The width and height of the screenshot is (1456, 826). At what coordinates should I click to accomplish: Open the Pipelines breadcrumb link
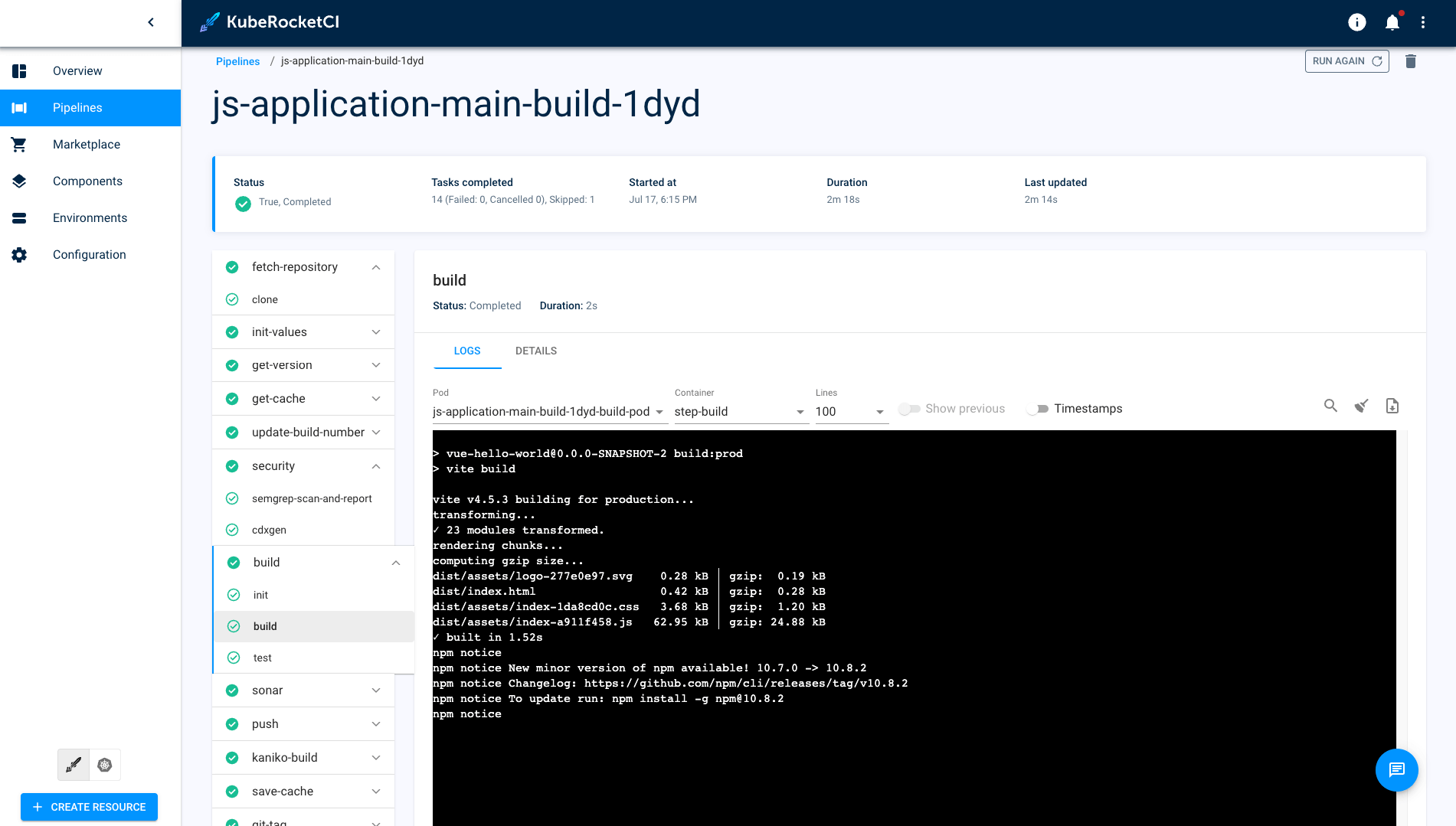click(x=237, y=60)
